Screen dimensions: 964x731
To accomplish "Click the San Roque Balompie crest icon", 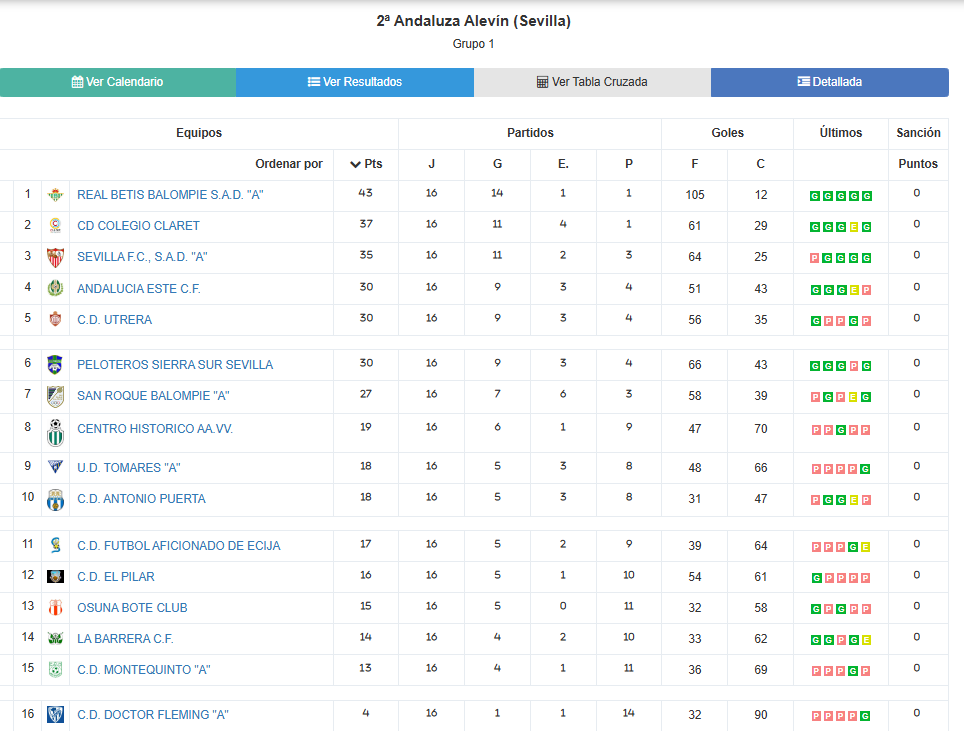I will coord(55,396).
